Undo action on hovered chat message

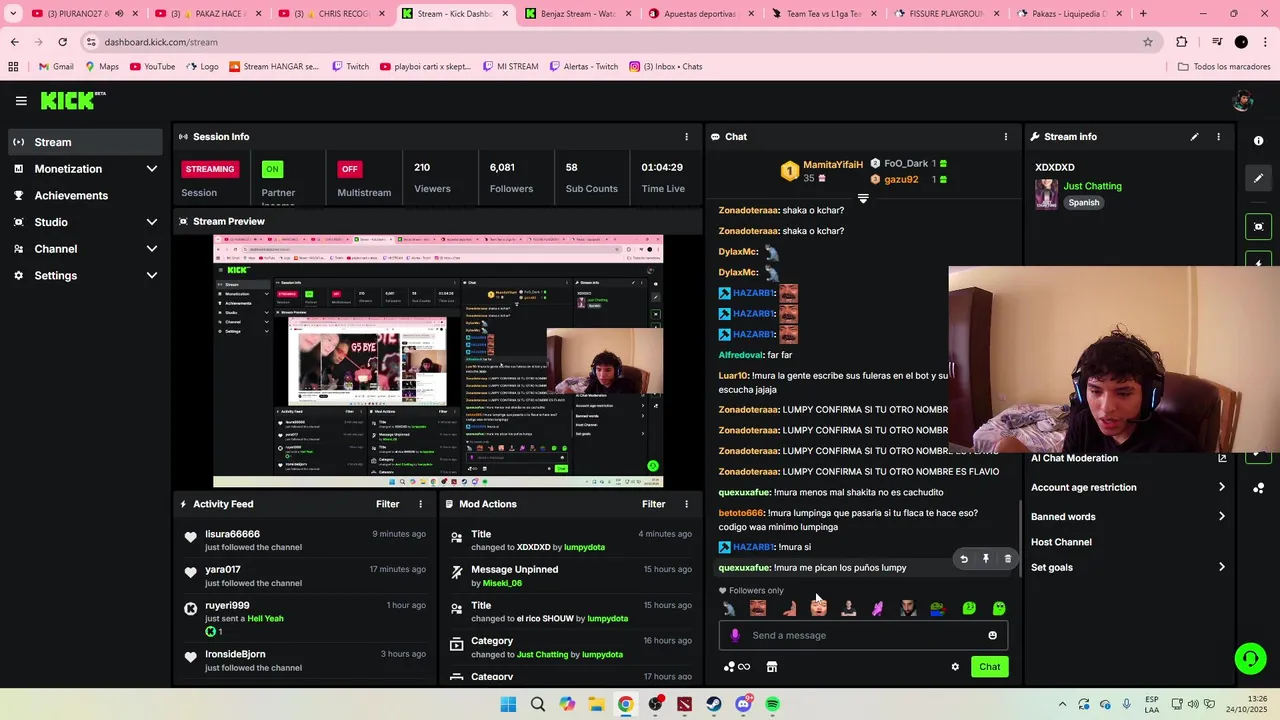pos(964,559)
